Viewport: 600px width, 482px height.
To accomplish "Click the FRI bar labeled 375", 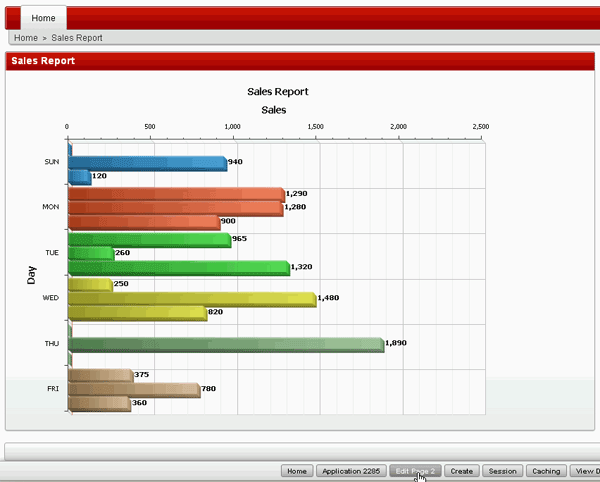I will [x=101, y=376].
